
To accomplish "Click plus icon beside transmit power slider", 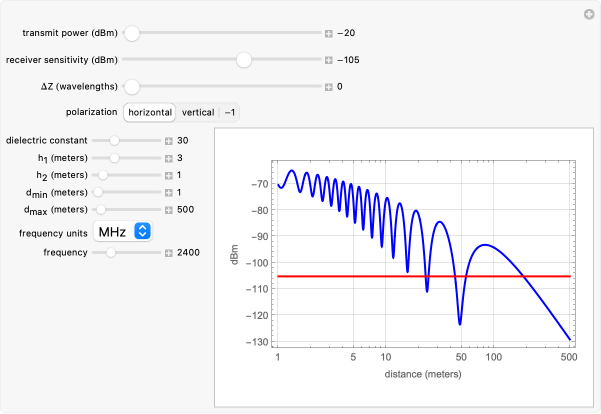I will 329,33.
